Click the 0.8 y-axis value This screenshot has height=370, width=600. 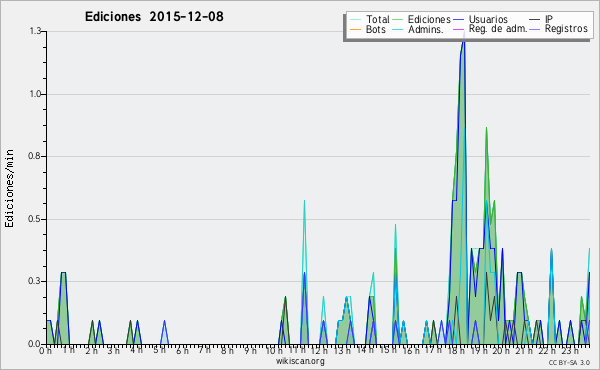[x=35, y=156]
